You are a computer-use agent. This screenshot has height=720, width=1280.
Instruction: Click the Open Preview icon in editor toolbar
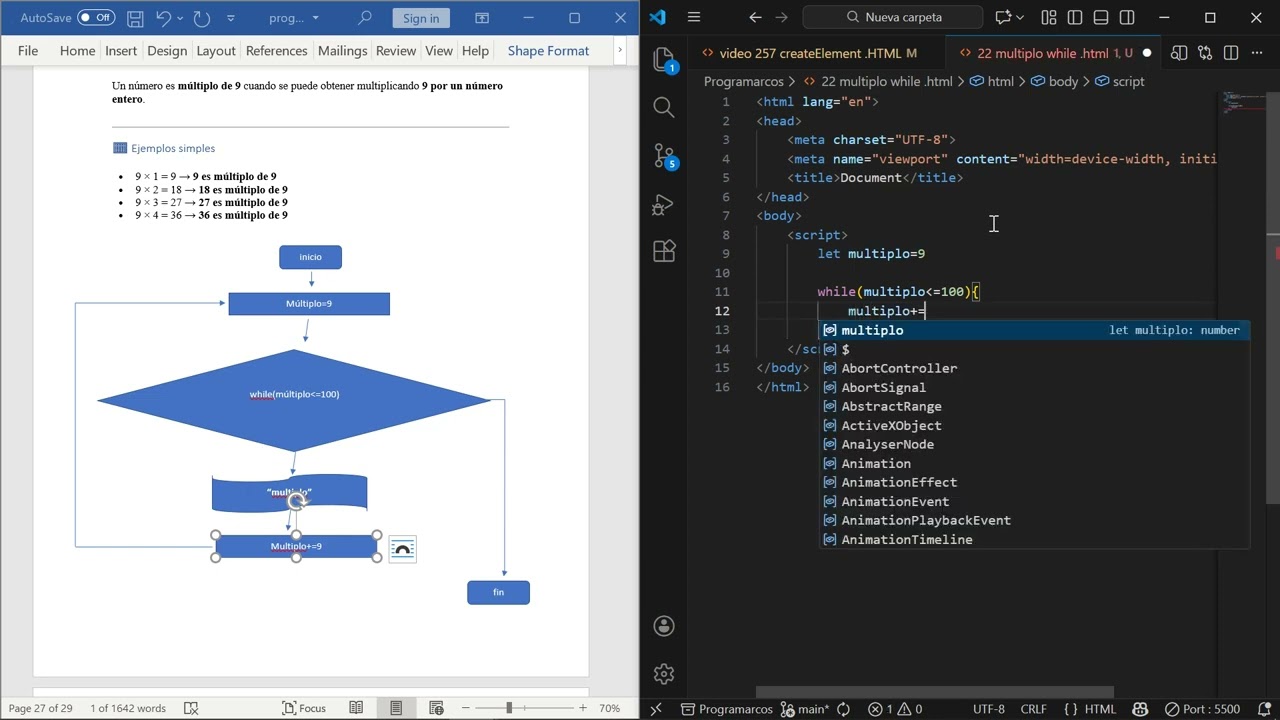tap(1179, 53)
